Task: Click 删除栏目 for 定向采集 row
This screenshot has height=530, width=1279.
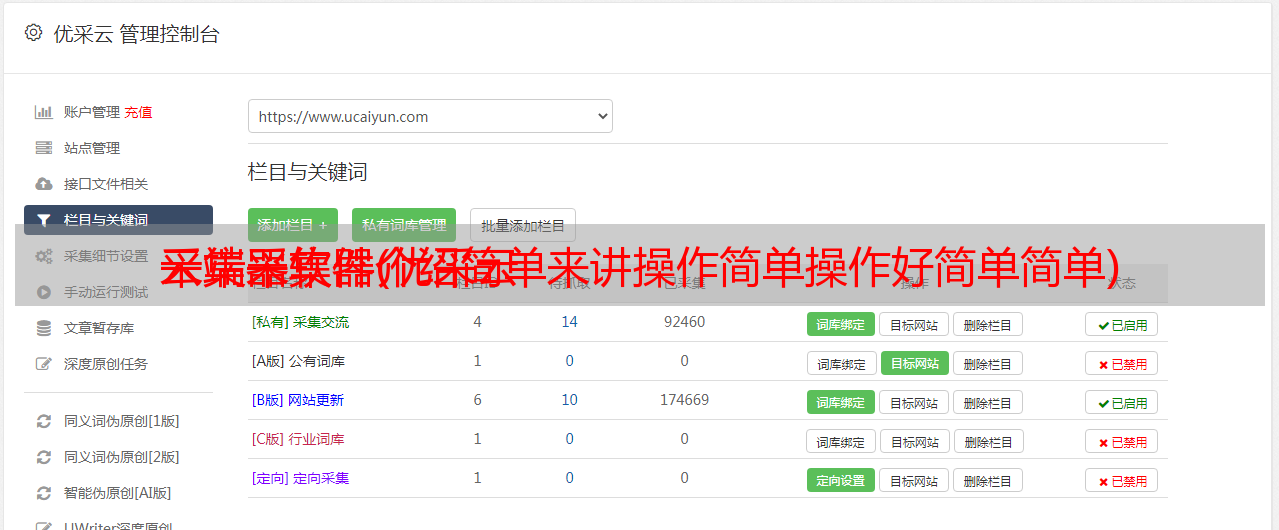Action: point(988,480)
